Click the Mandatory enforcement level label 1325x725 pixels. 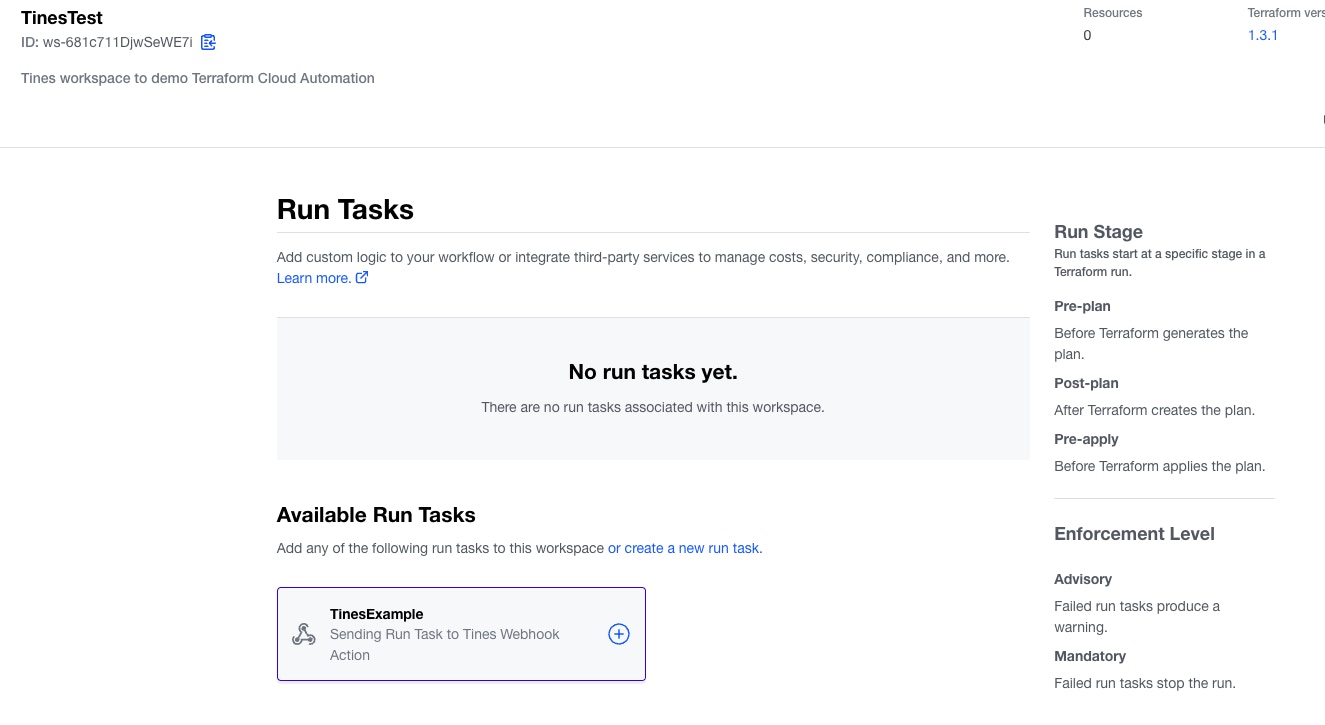tap(1090, 656)
